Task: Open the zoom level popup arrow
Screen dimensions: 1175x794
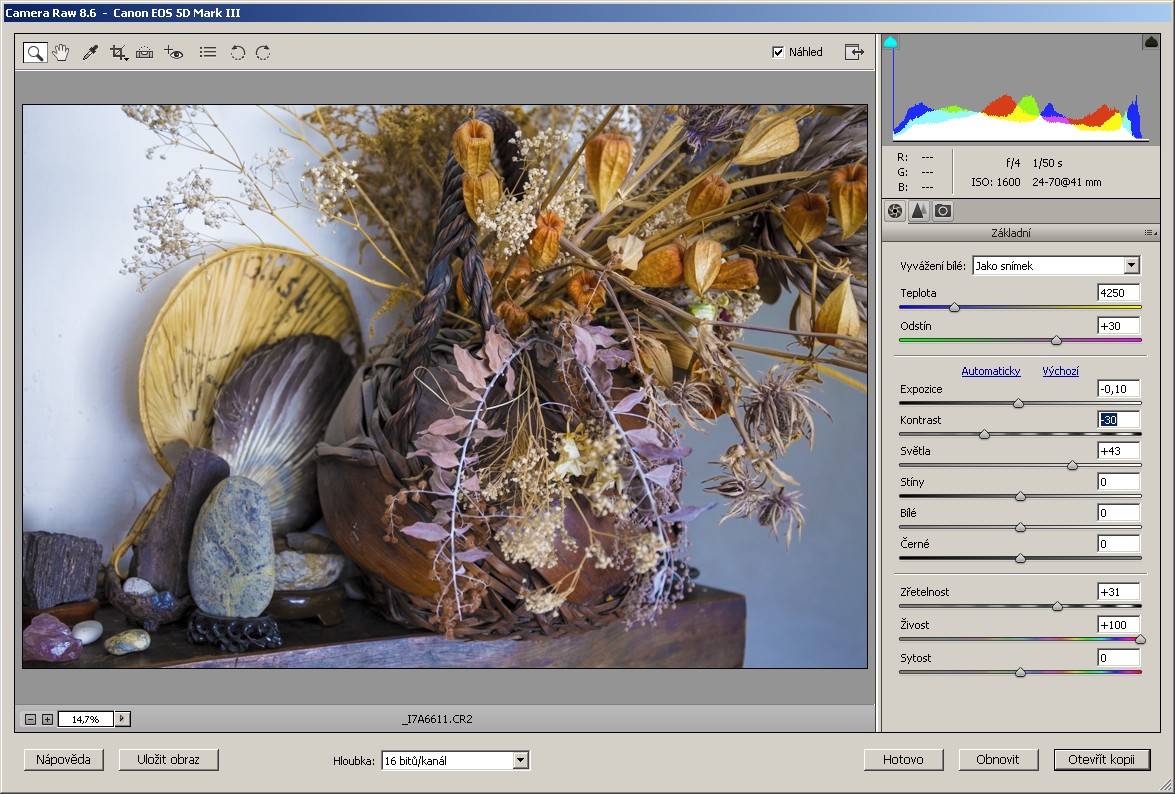Action: (123, 719)
